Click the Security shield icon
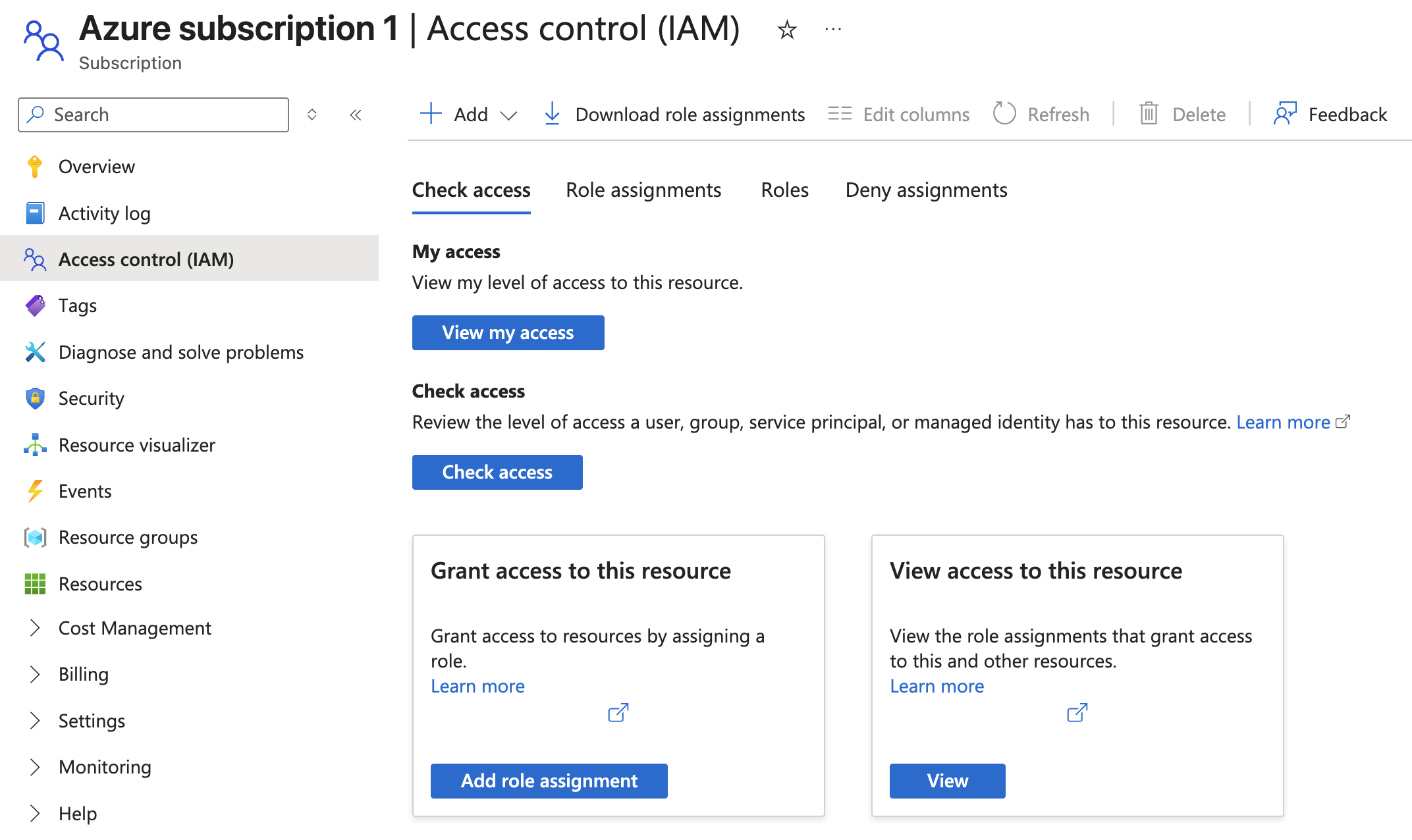 coord(35,398)
